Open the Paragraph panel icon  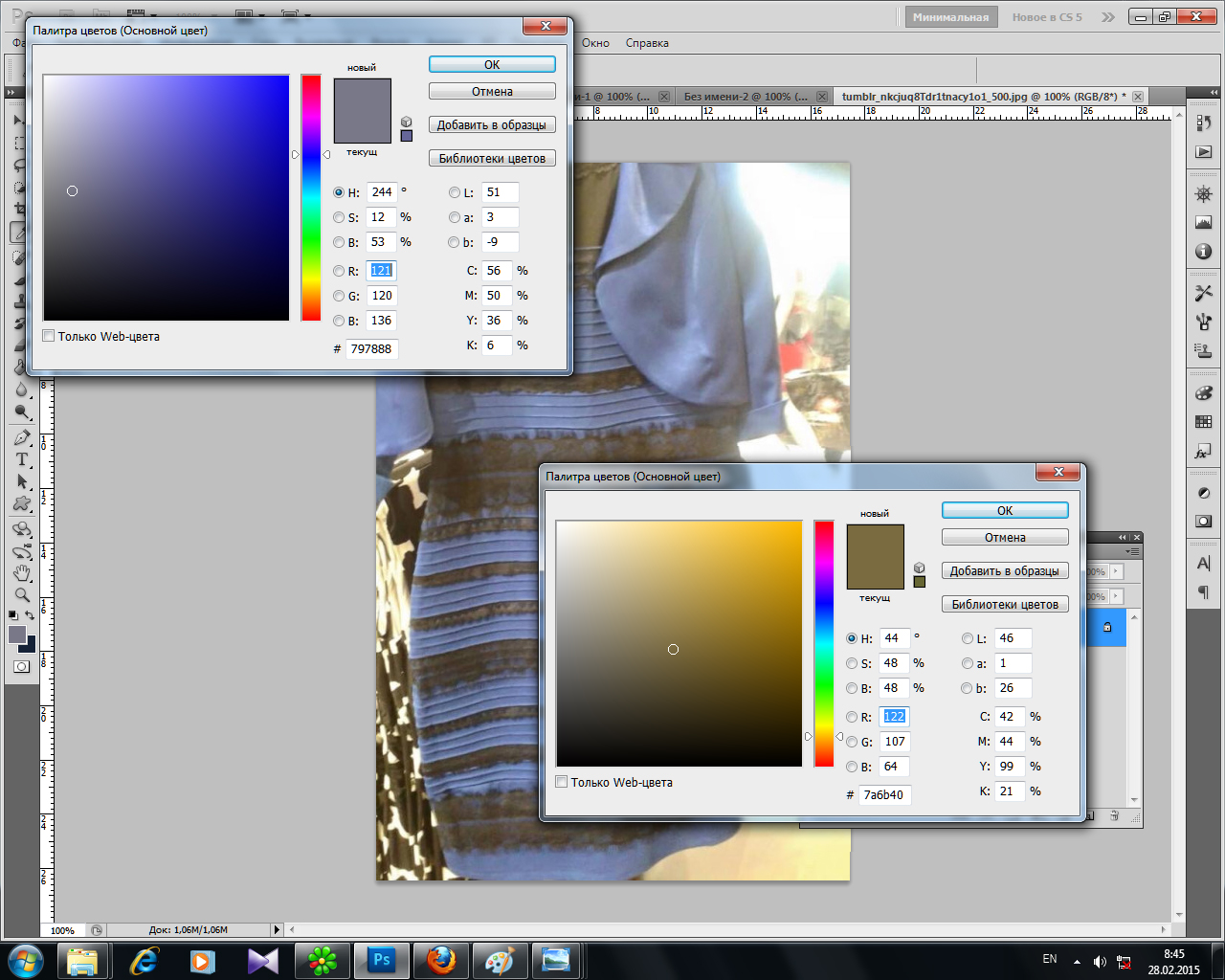(x=1203, y=592)
